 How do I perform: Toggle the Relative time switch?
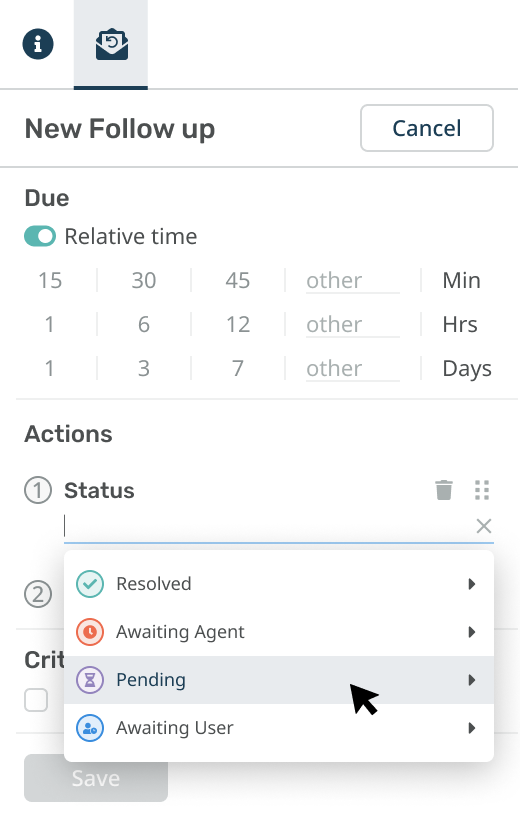[40, 236]
